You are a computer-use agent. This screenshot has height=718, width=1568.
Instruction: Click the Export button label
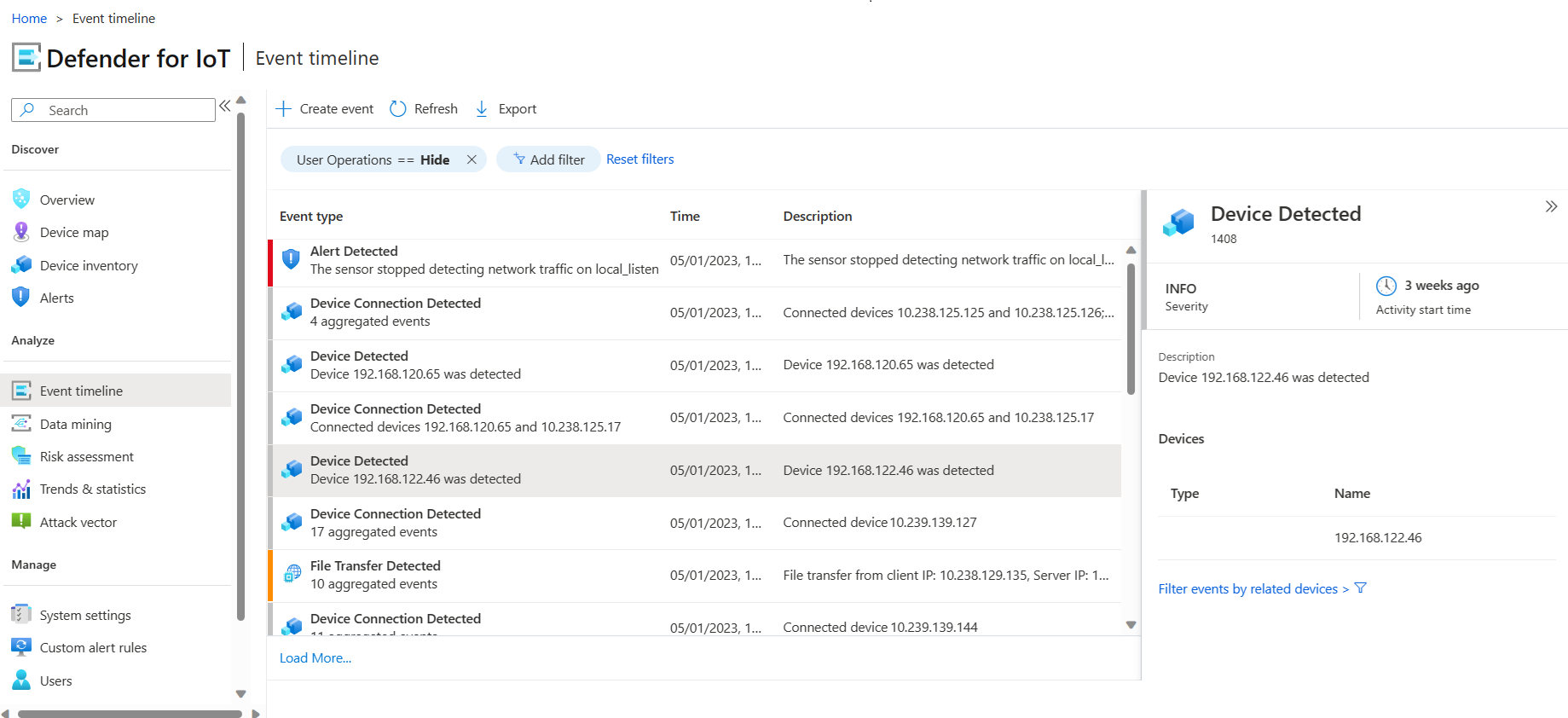click(518, 109)
